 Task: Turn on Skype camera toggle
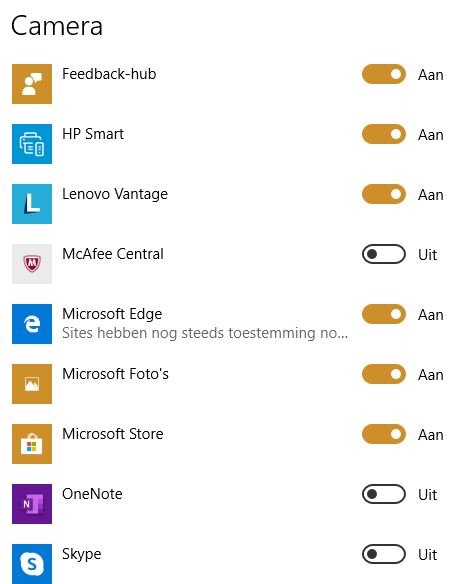pos(384,554)
